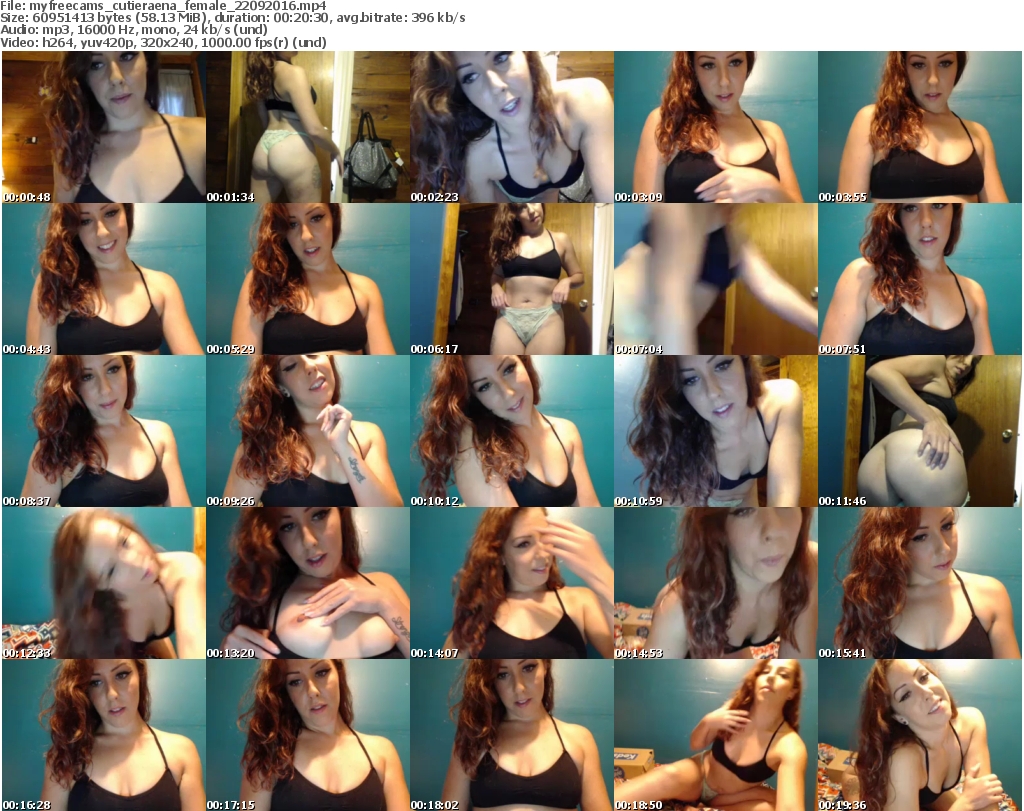This screenshot has width=1024, height=811.
Task: Select the last thumbnail at 00:19:36
Action: 919,735
